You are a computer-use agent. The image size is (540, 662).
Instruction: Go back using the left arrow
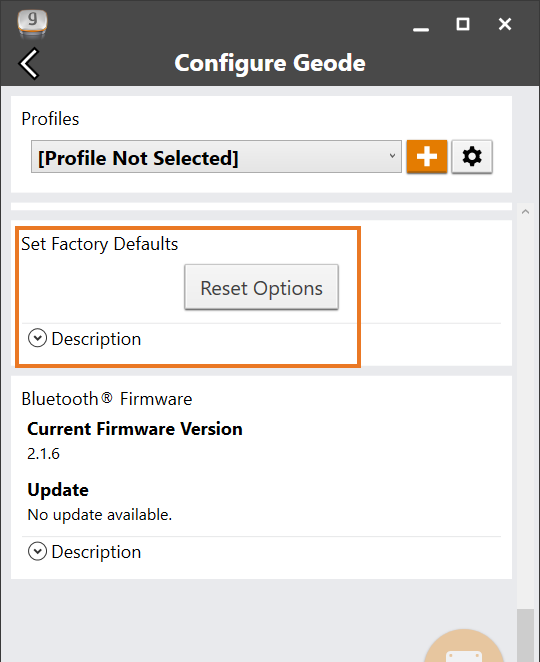[x=29, y=64]
